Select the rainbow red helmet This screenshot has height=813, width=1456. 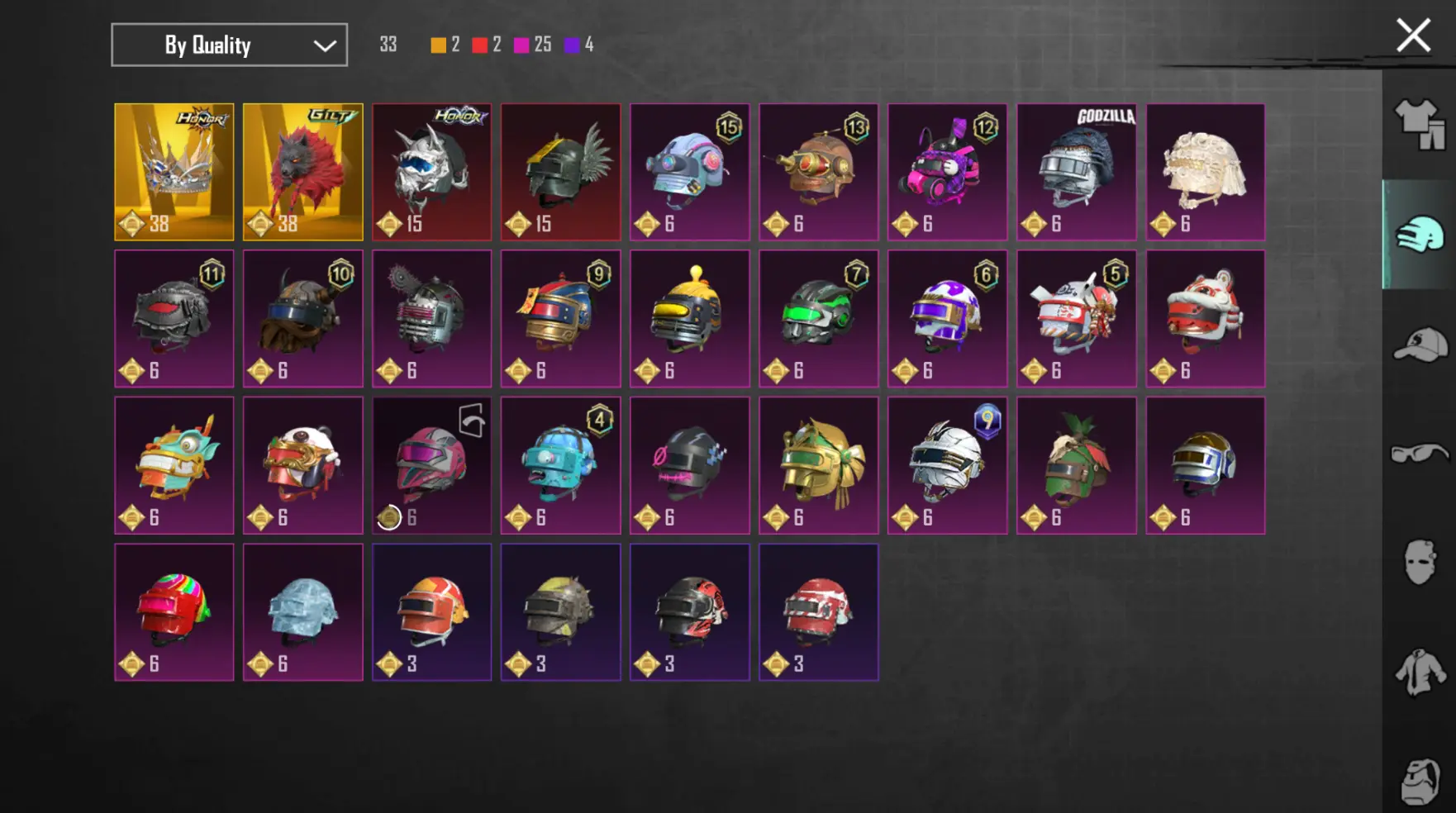tap(174, 612)
